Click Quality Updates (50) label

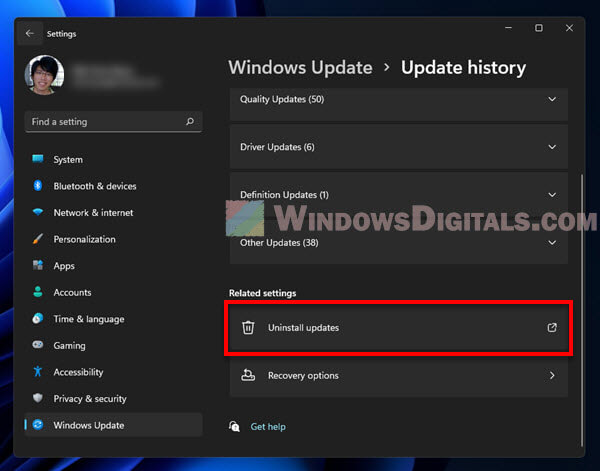(x=282, y=99)
